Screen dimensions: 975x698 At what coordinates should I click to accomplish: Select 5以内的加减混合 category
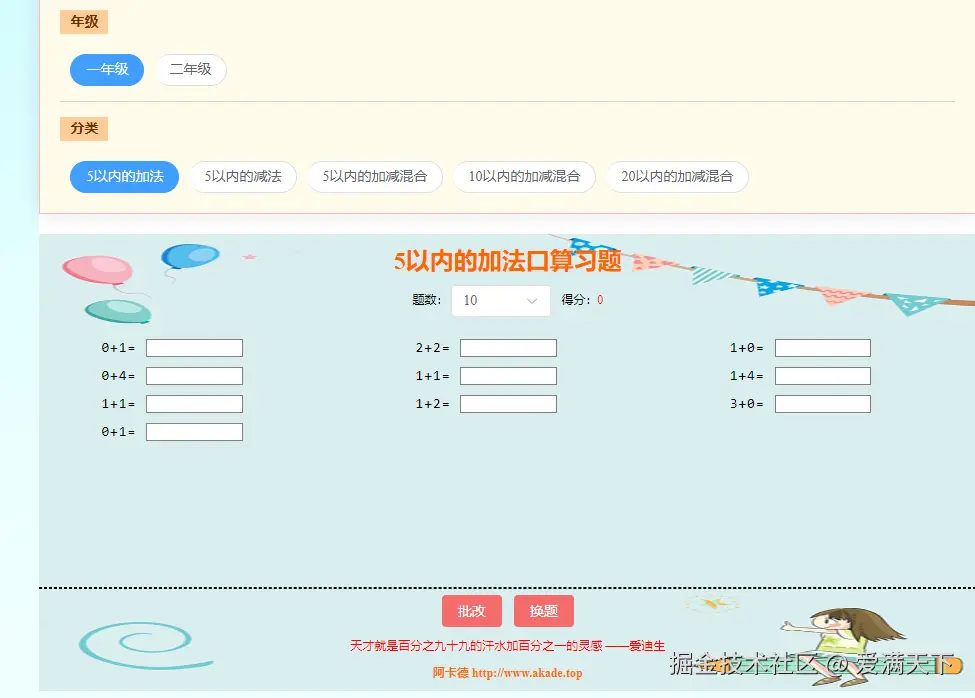pyautogui.click(x=375, y=176)
